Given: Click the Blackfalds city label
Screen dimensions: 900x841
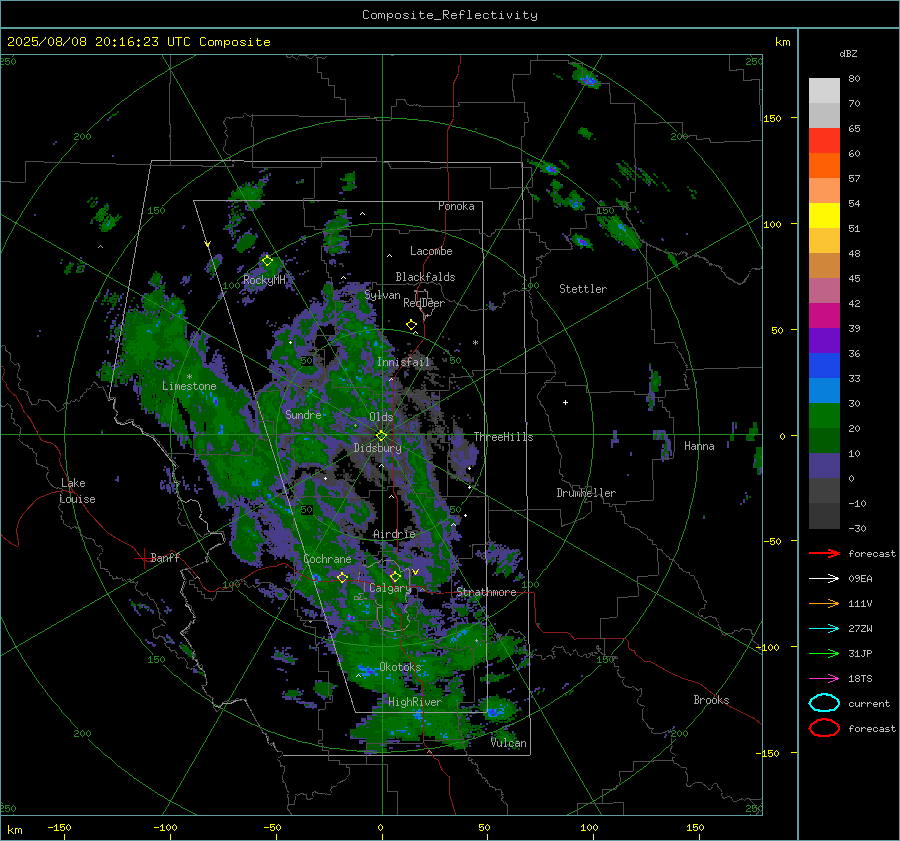Looking at the screenshot, I should (425, 277).
